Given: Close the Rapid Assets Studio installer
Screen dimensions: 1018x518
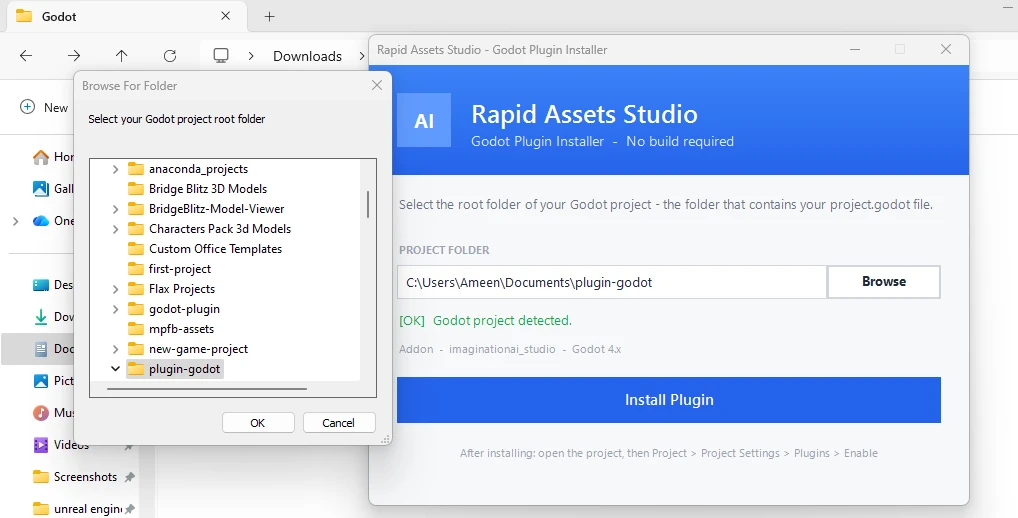Looking at the screenshot, I should tap(946, 49).
